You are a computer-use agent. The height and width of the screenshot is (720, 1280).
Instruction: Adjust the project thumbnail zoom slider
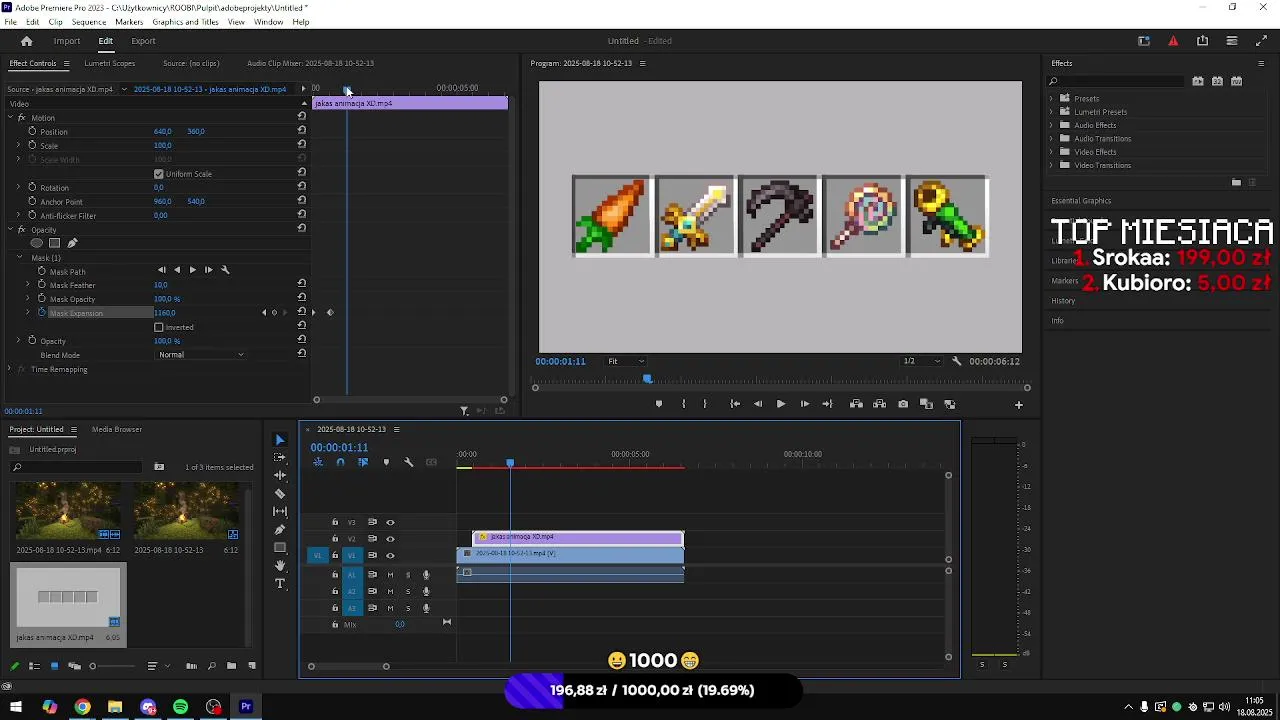coord(93,666)
